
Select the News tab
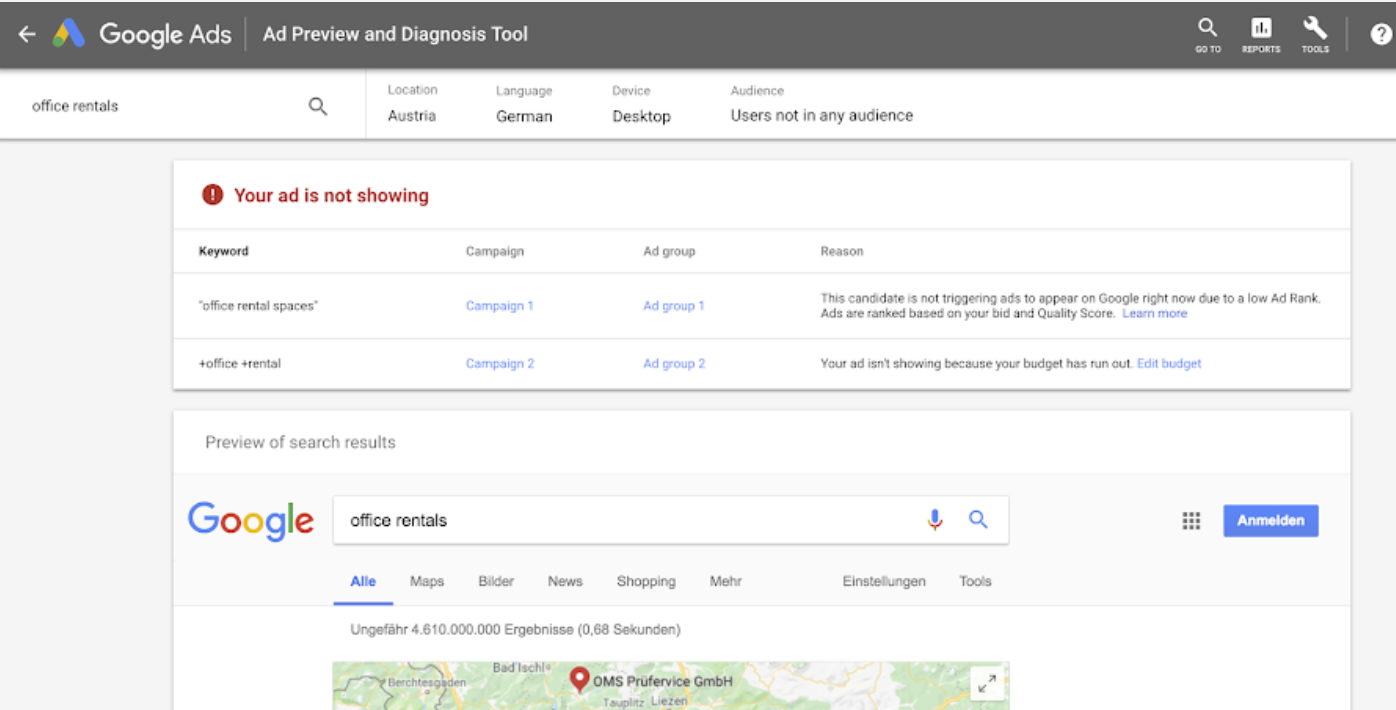click(565, 582)
